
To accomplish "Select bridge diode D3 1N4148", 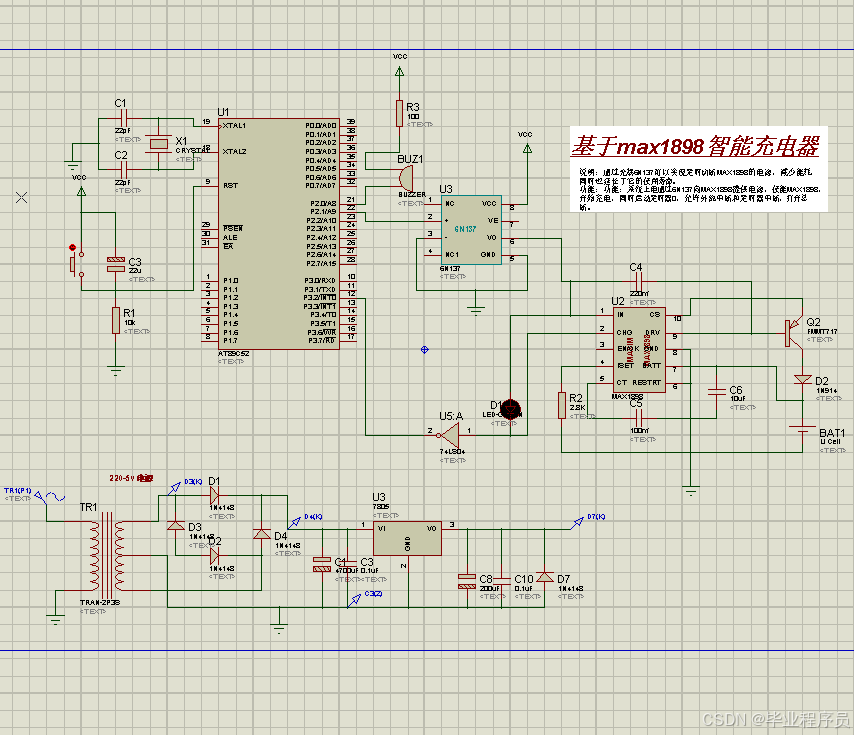I will click(175, 525).
